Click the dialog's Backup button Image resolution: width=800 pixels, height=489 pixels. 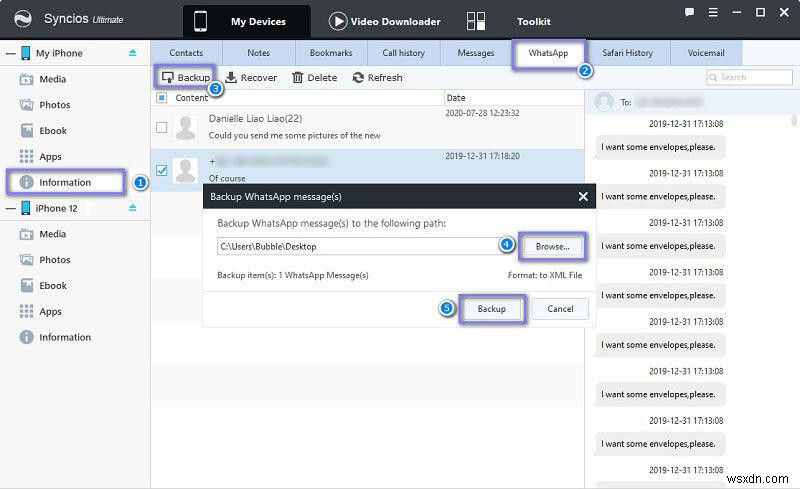492,309
